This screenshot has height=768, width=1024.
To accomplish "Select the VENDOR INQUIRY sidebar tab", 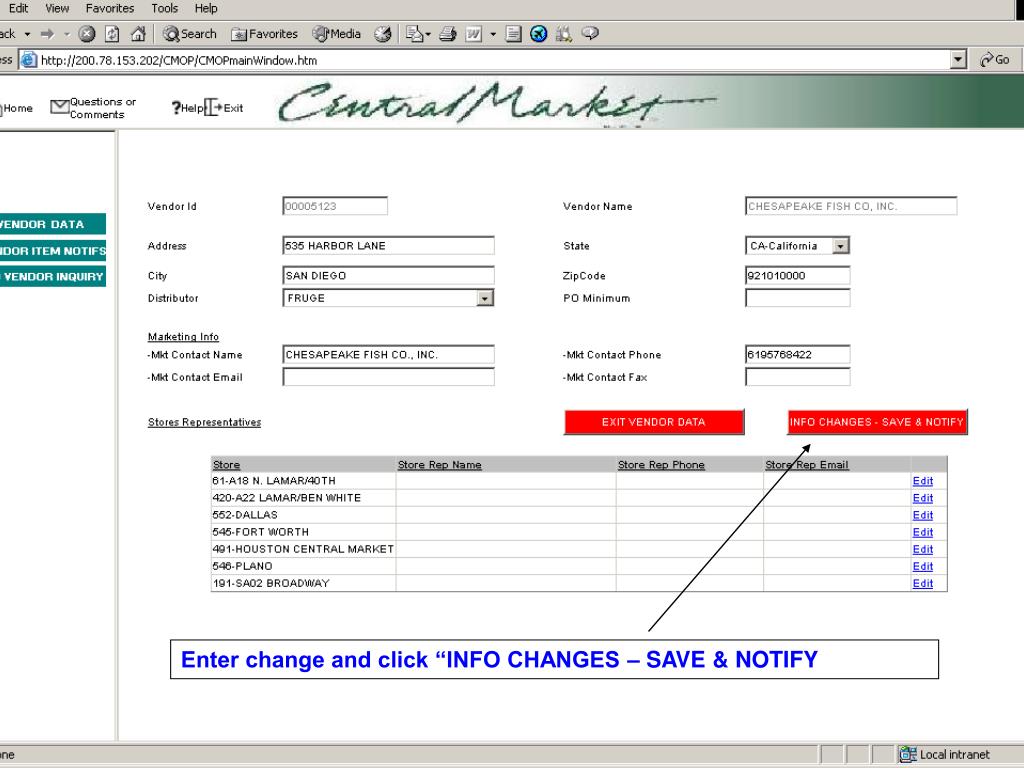I will click(52, 277).
